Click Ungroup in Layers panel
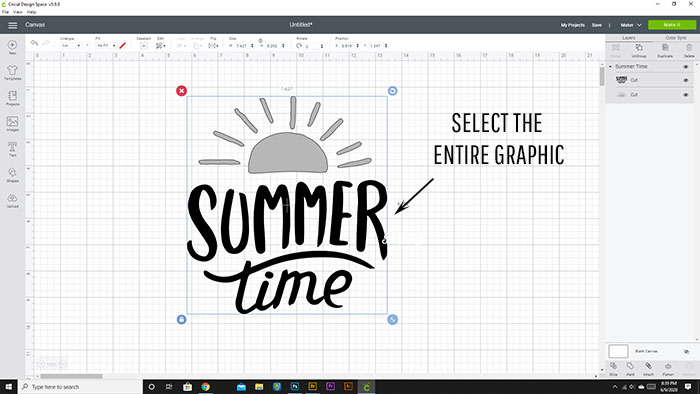Image resolution: width=700 pixels, height=394 pixels. point(639,50)
